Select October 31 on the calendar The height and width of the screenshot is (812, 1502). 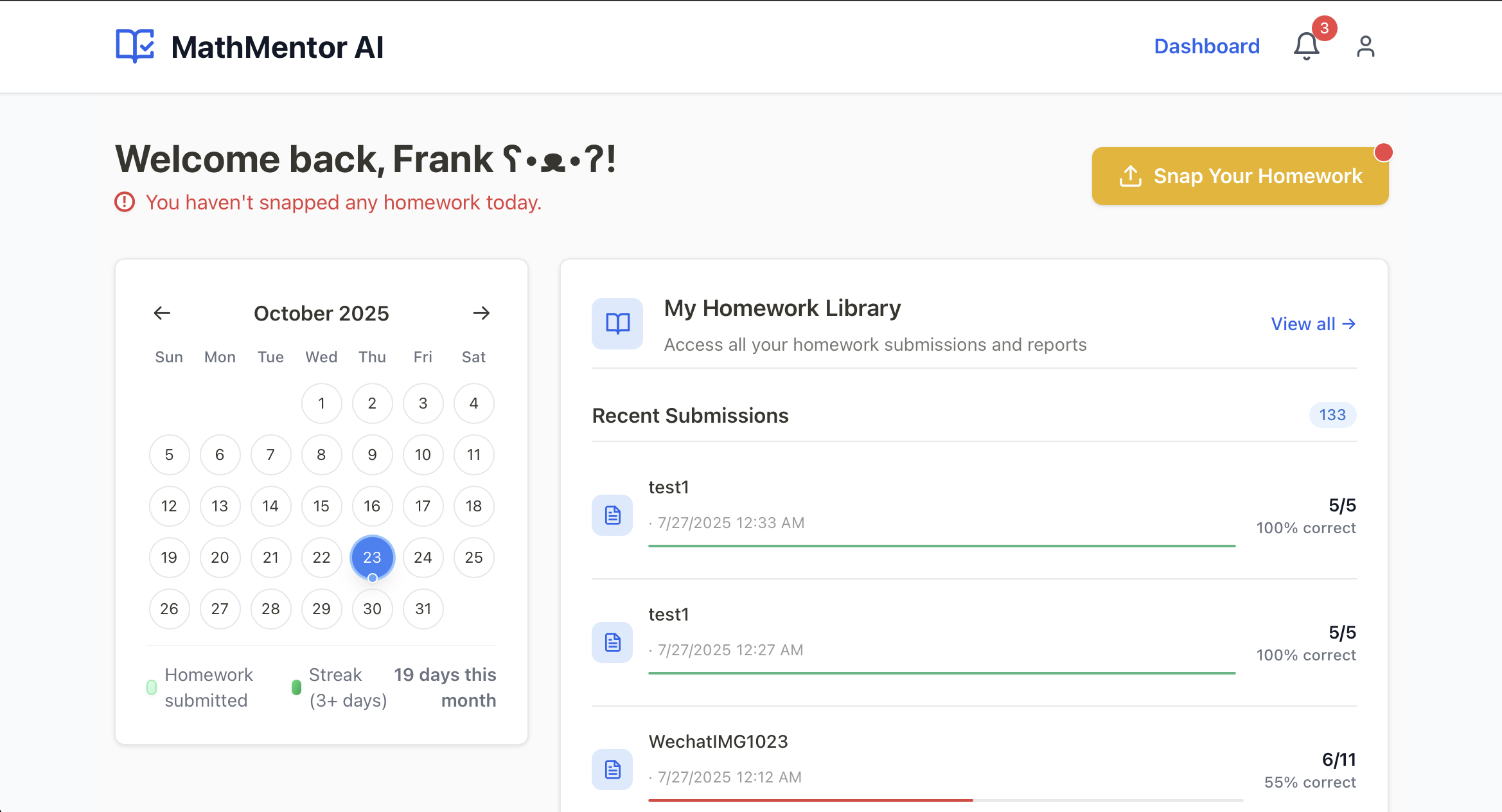(423, 609)
